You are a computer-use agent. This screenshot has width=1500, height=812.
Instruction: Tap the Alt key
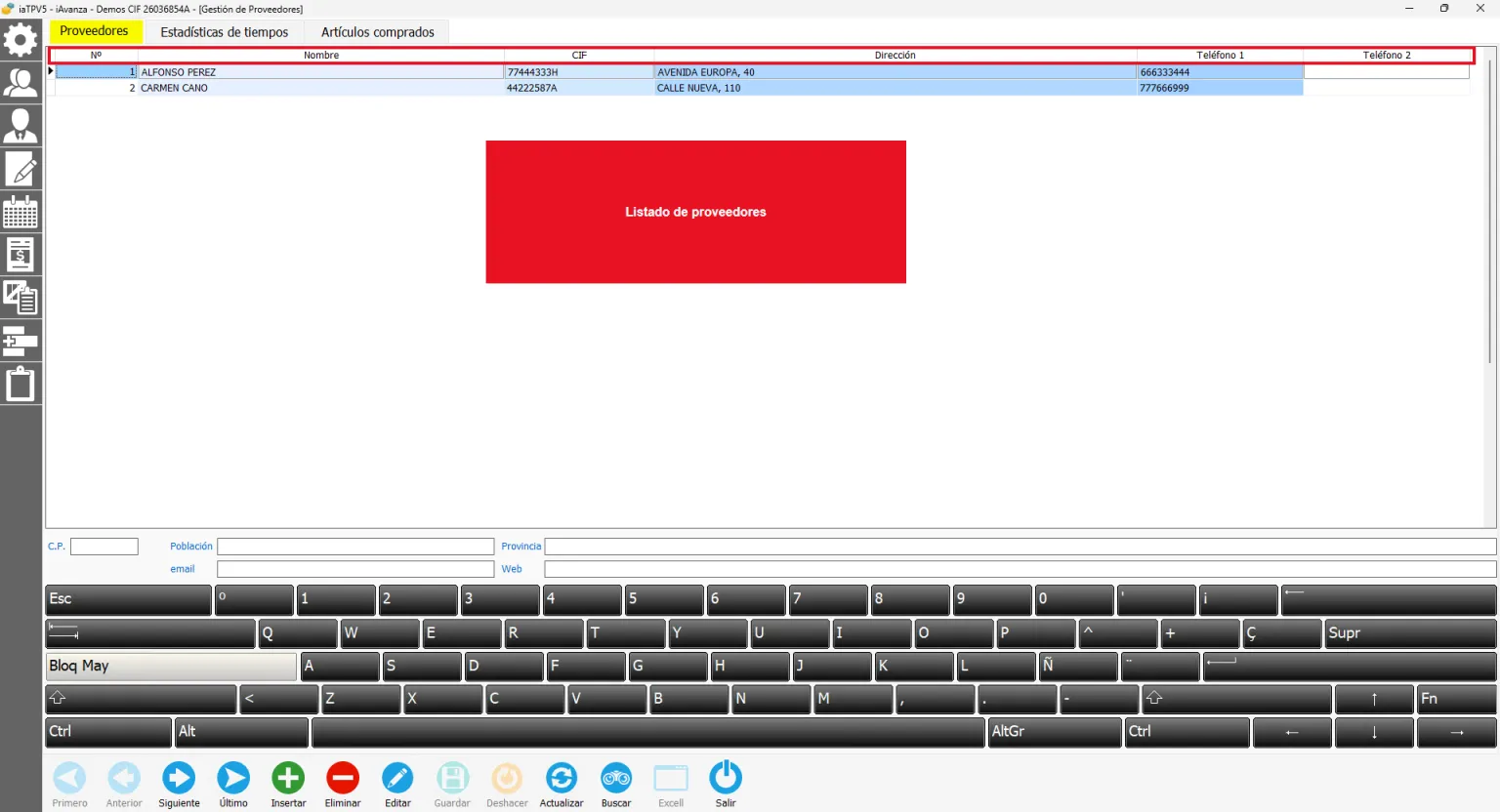(241, 732)
